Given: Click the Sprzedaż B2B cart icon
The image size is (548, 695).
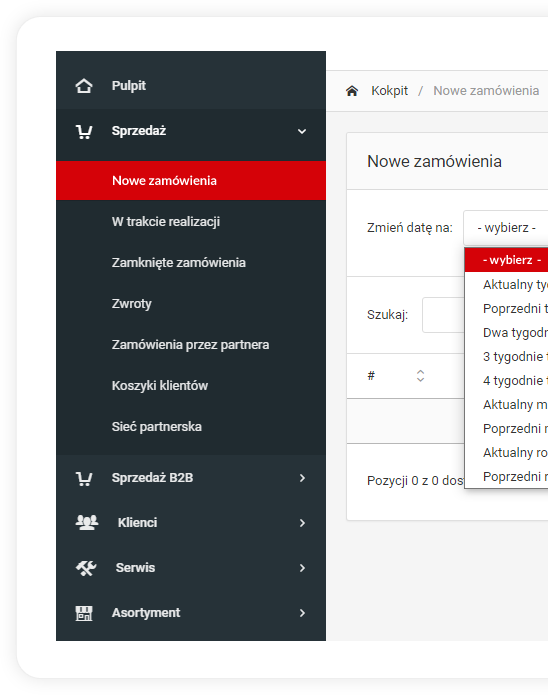Looking at the screenshot, I should (84, 478).
